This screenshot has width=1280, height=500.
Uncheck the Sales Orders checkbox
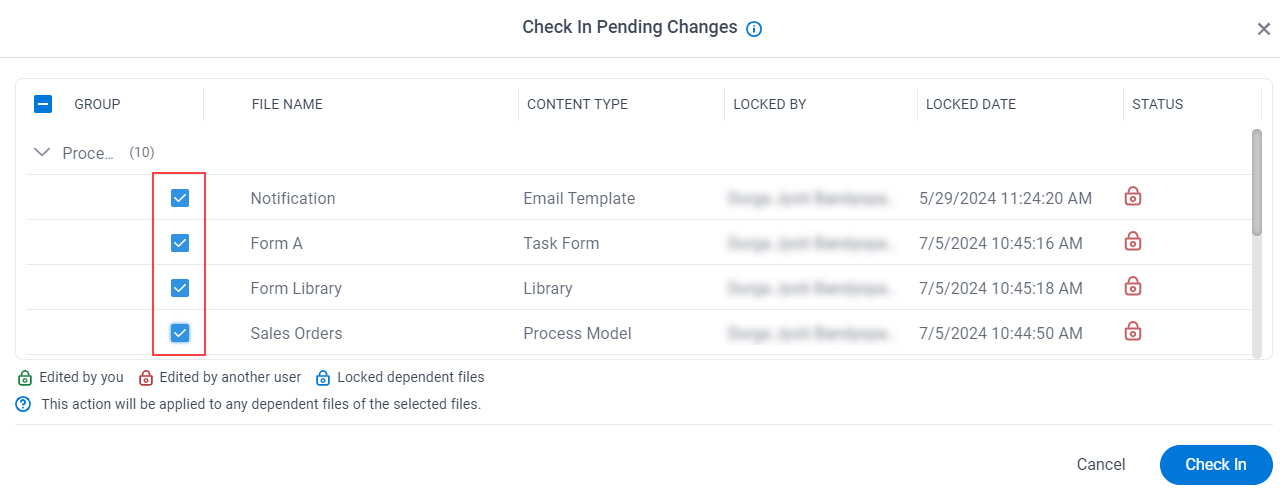point(180,333)
